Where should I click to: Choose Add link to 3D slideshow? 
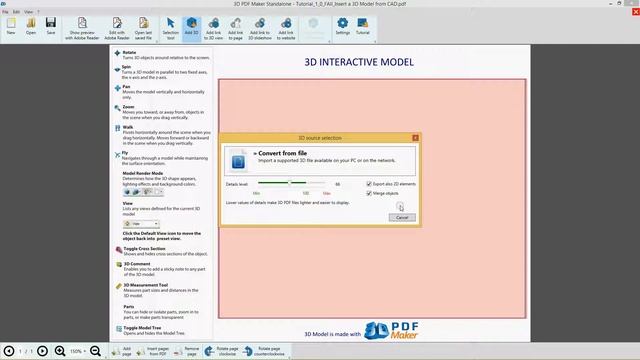pyautogui.click(x=260, y=29)
